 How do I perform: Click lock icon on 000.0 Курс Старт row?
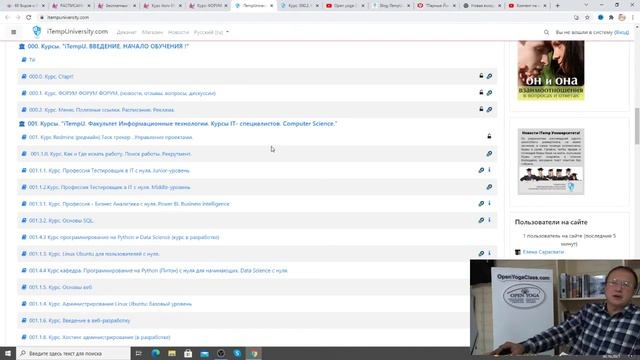481,76
